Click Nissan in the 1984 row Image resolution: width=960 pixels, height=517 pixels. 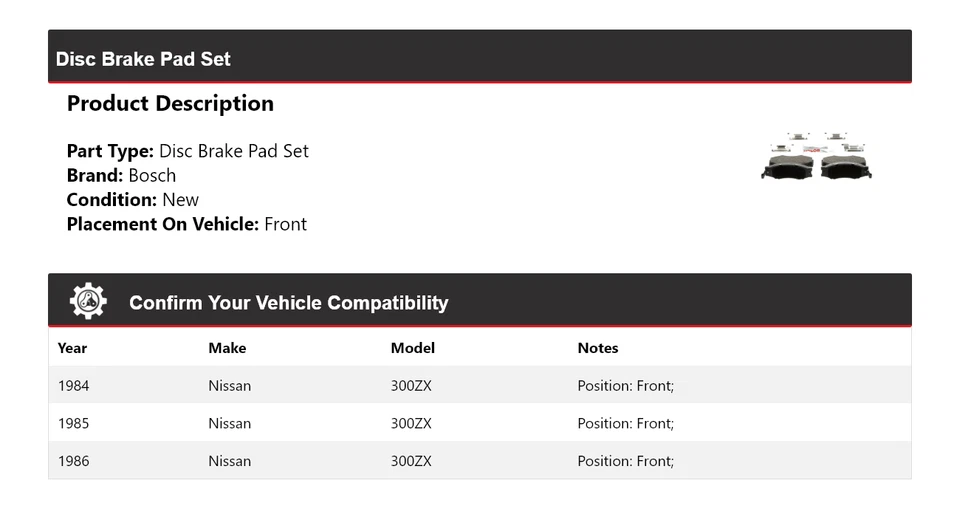(229, 386)
